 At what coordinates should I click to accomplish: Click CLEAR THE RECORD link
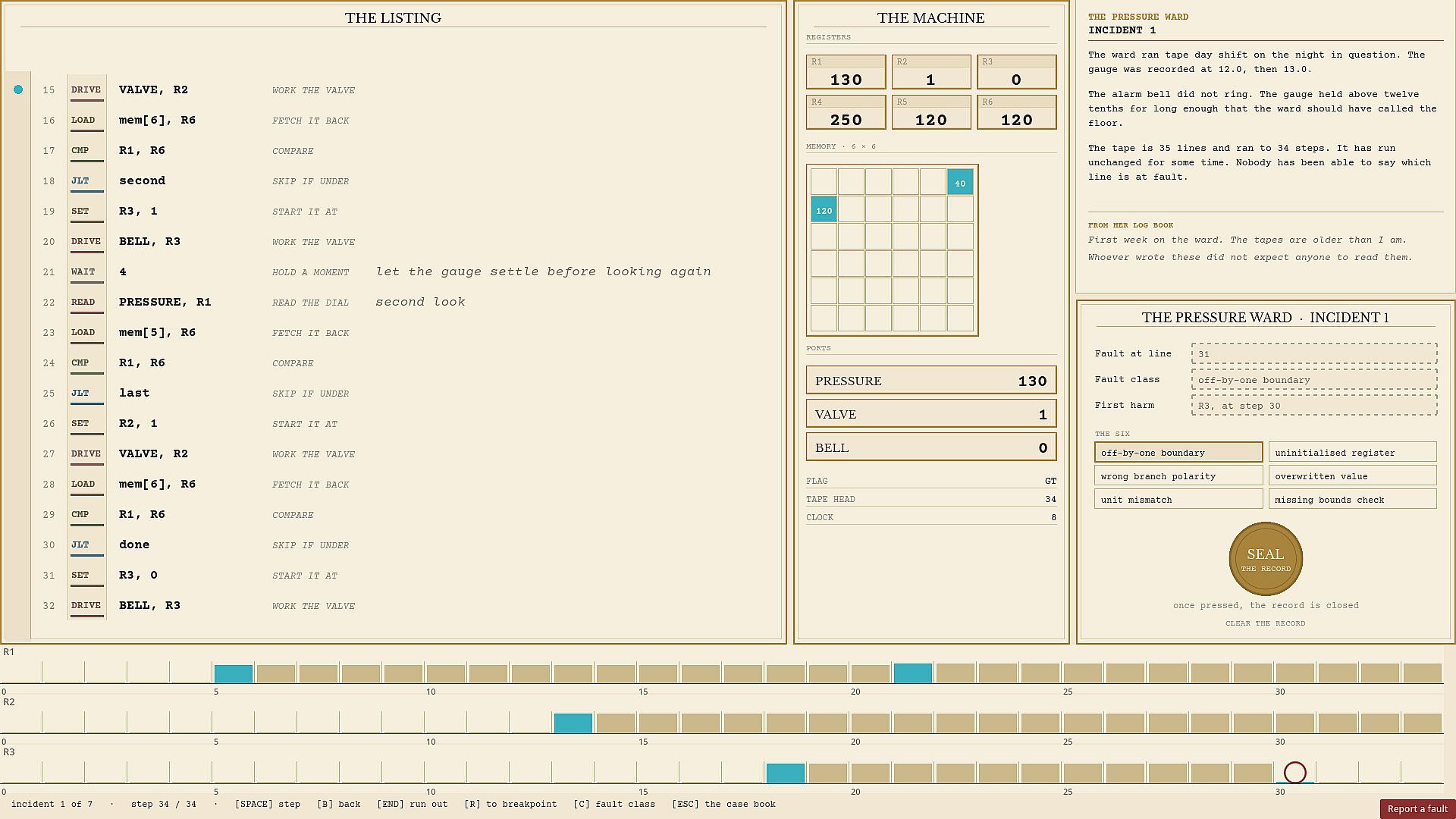(1265, 623)
